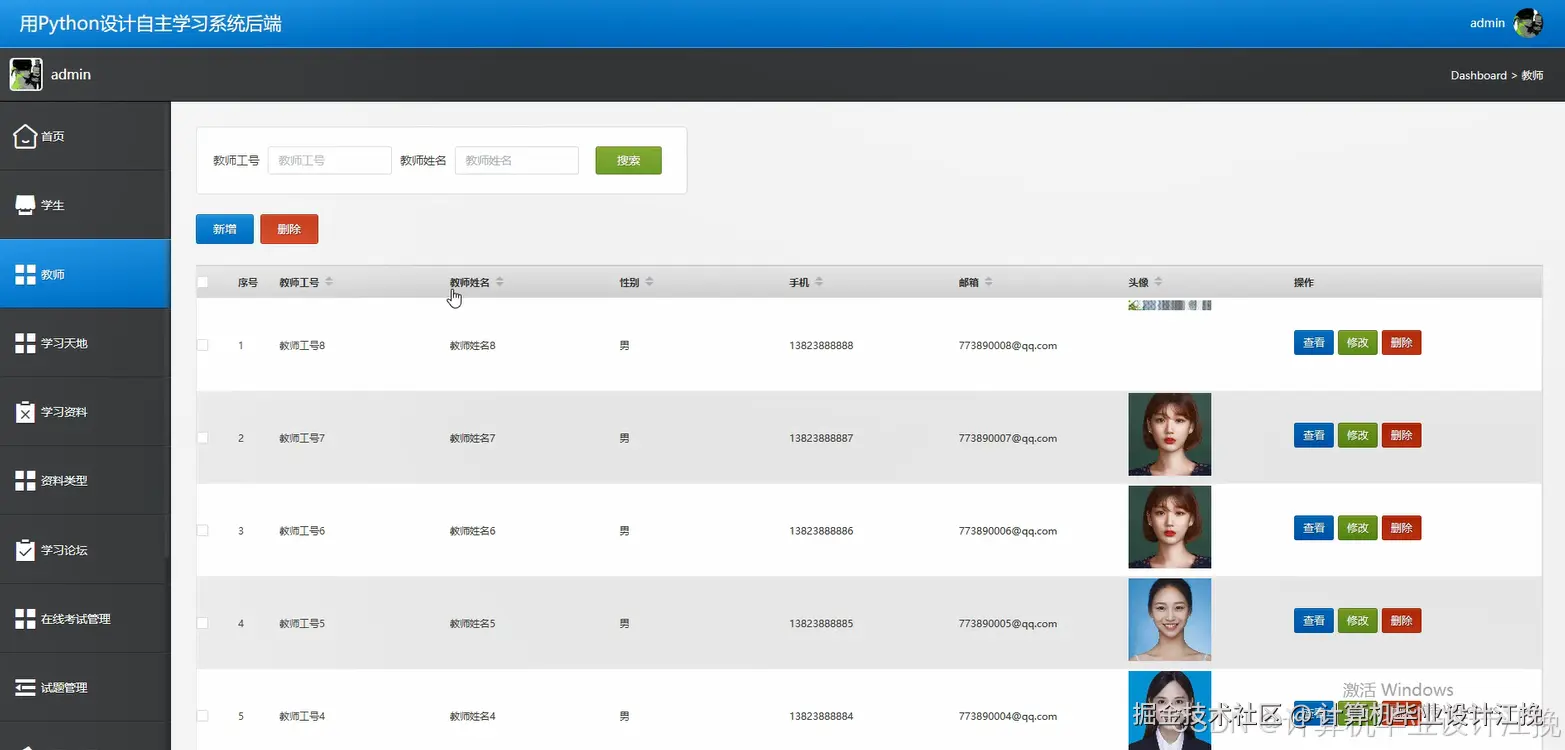The height and width of the screenshot is (750, 1565).
Task: Click the admin avatar in the sidebar header
Action: [x=26, y=74]
